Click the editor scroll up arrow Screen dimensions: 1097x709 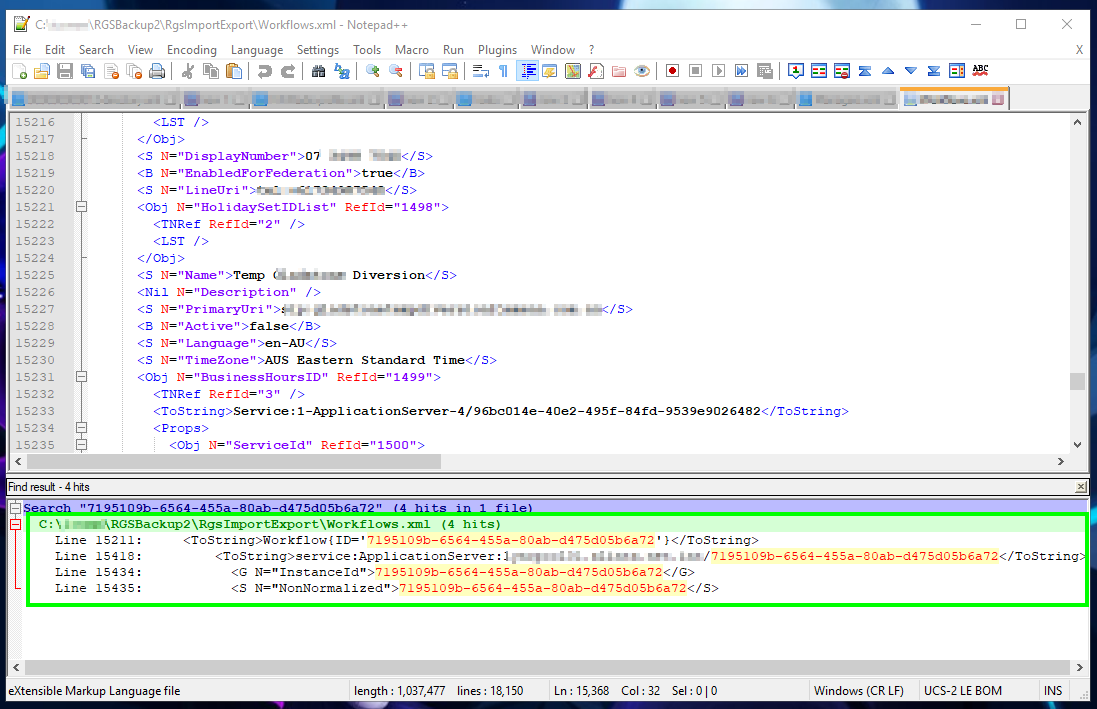(x=1077, y=122)
